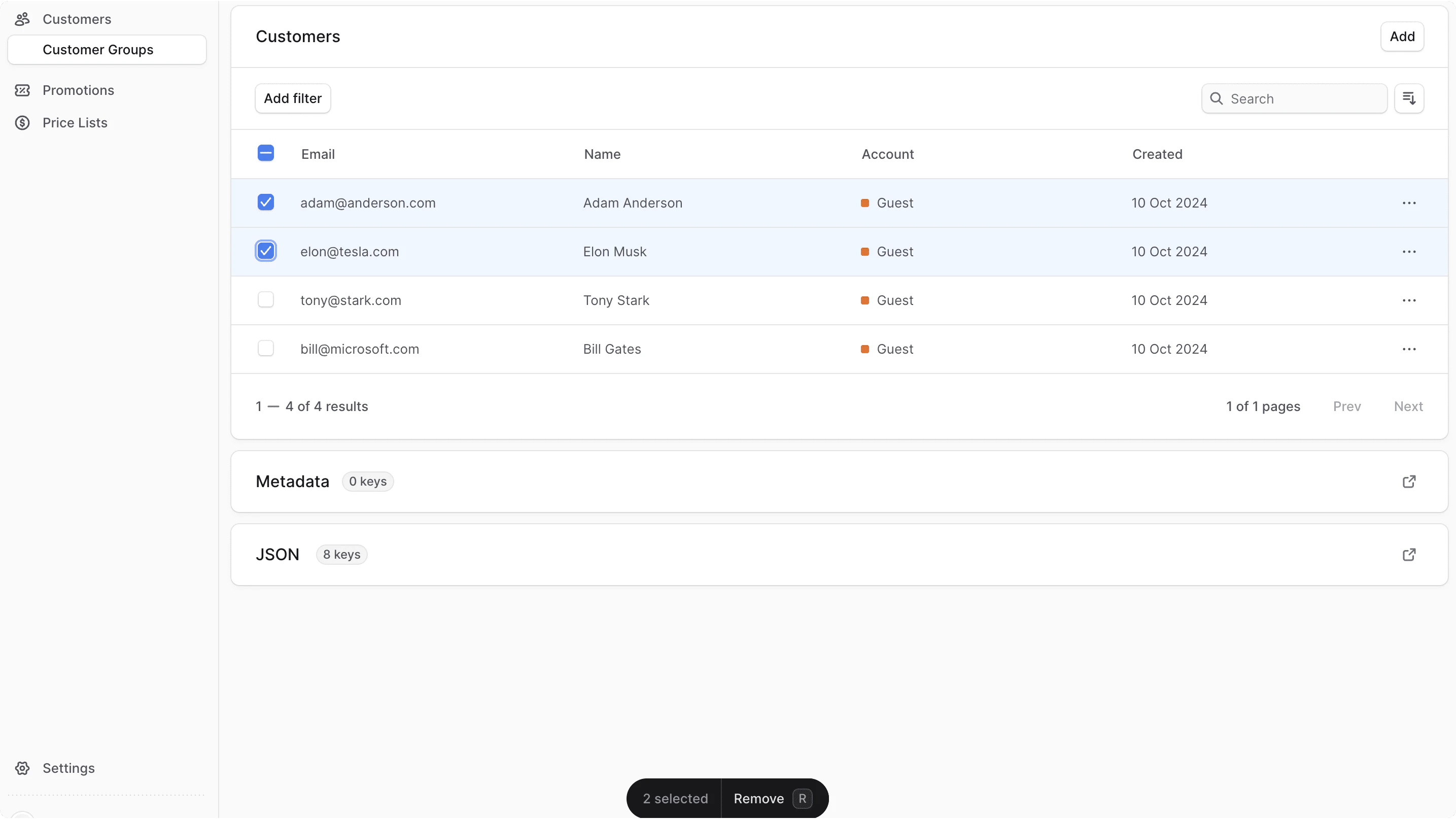The image size is (1456, 819).
Task: Open actions menu for Bill Gates row
Action: (1408, 349)
